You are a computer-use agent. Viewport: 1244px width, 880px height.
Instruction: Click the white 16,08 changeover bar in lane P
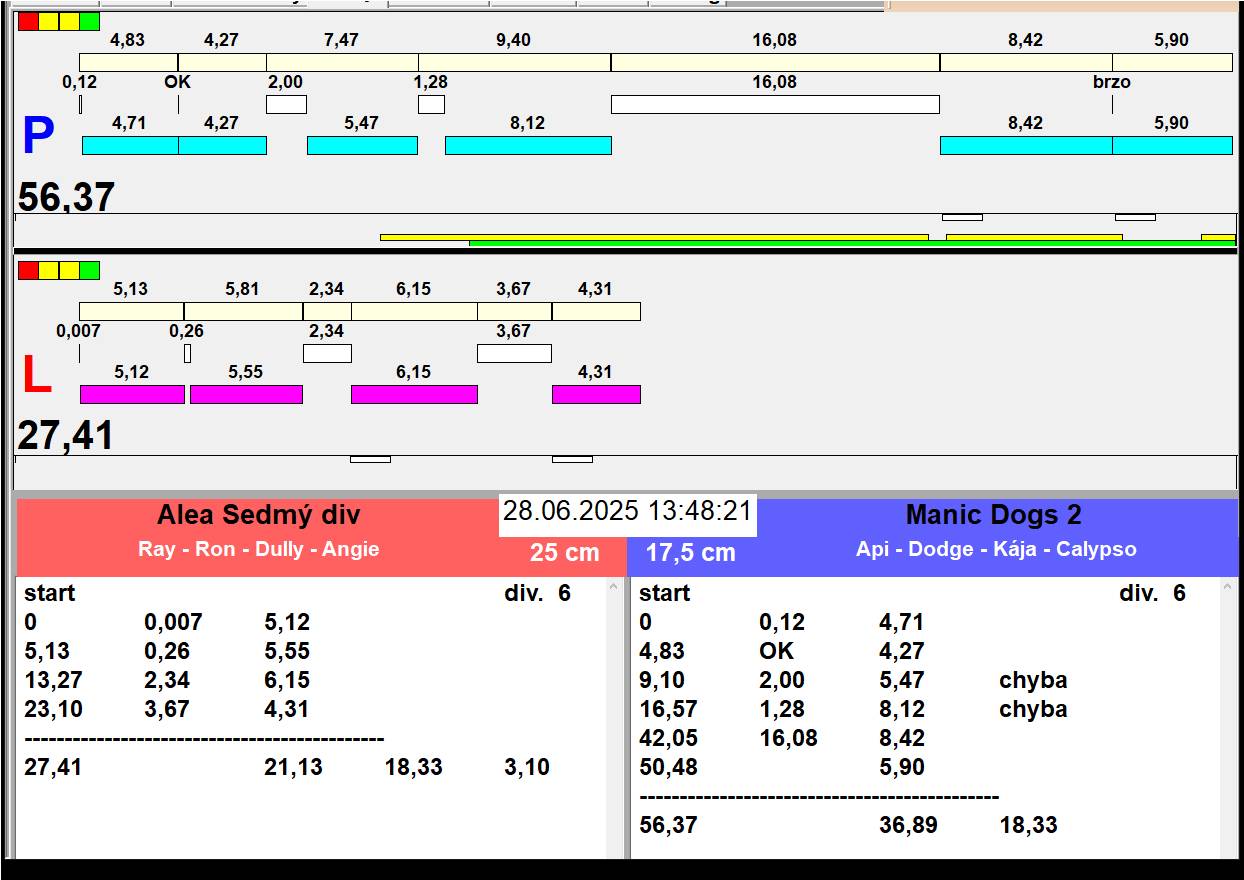point(775,104)
